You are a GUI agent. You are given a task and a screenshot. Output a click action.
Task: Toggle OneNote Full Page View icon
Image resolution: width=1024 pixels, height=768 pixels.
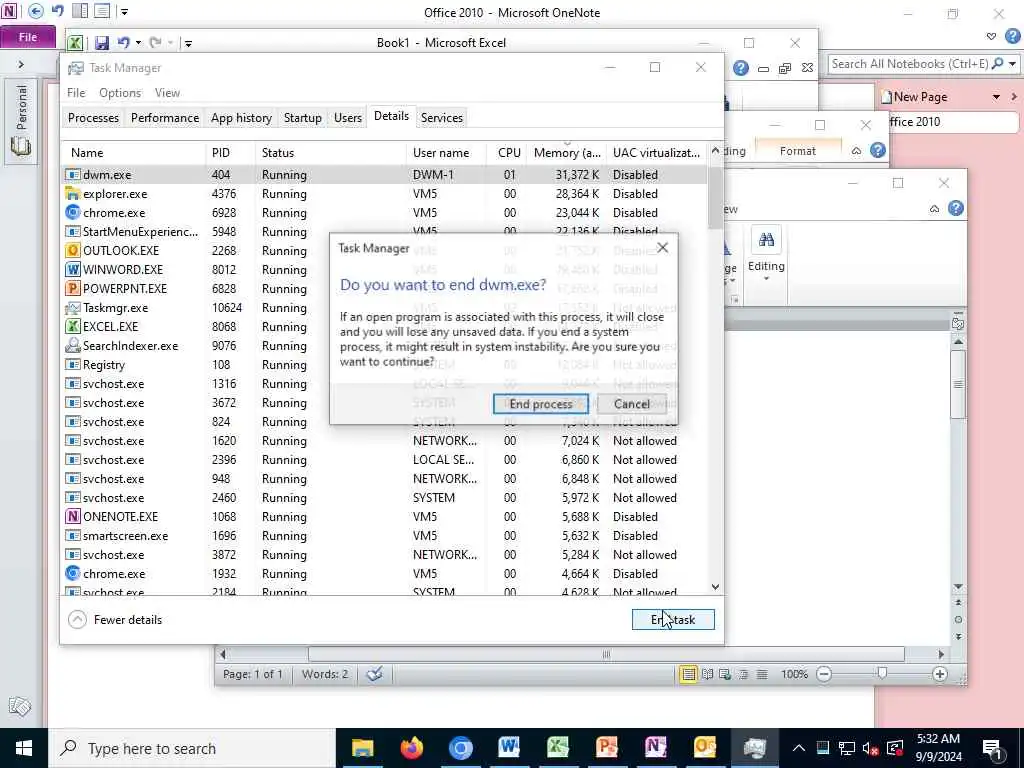coord(101,11)
